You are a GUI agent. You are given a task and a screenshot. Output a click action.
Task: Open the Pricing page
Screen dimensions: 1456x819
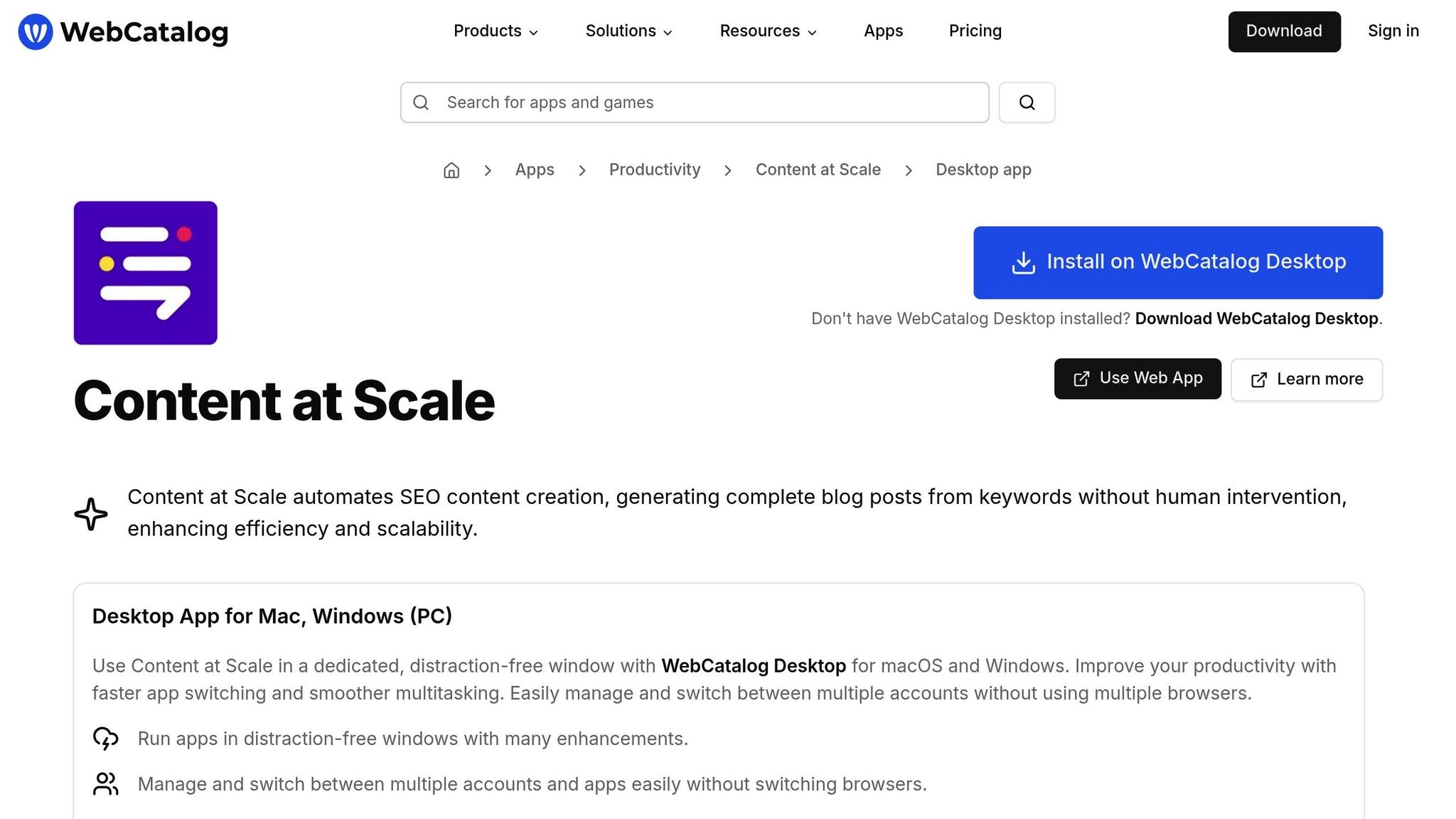pyautogui.click(x=975, y=31)
